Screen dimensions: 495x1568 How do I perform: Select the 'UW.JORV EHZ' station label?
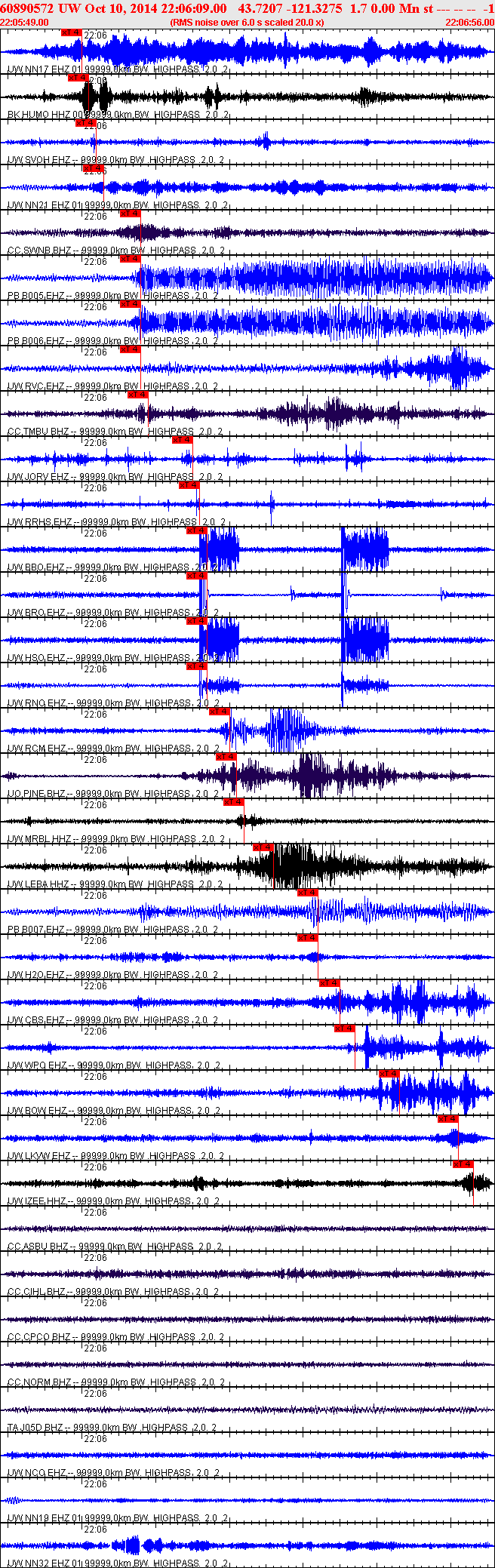click(38, 477)
